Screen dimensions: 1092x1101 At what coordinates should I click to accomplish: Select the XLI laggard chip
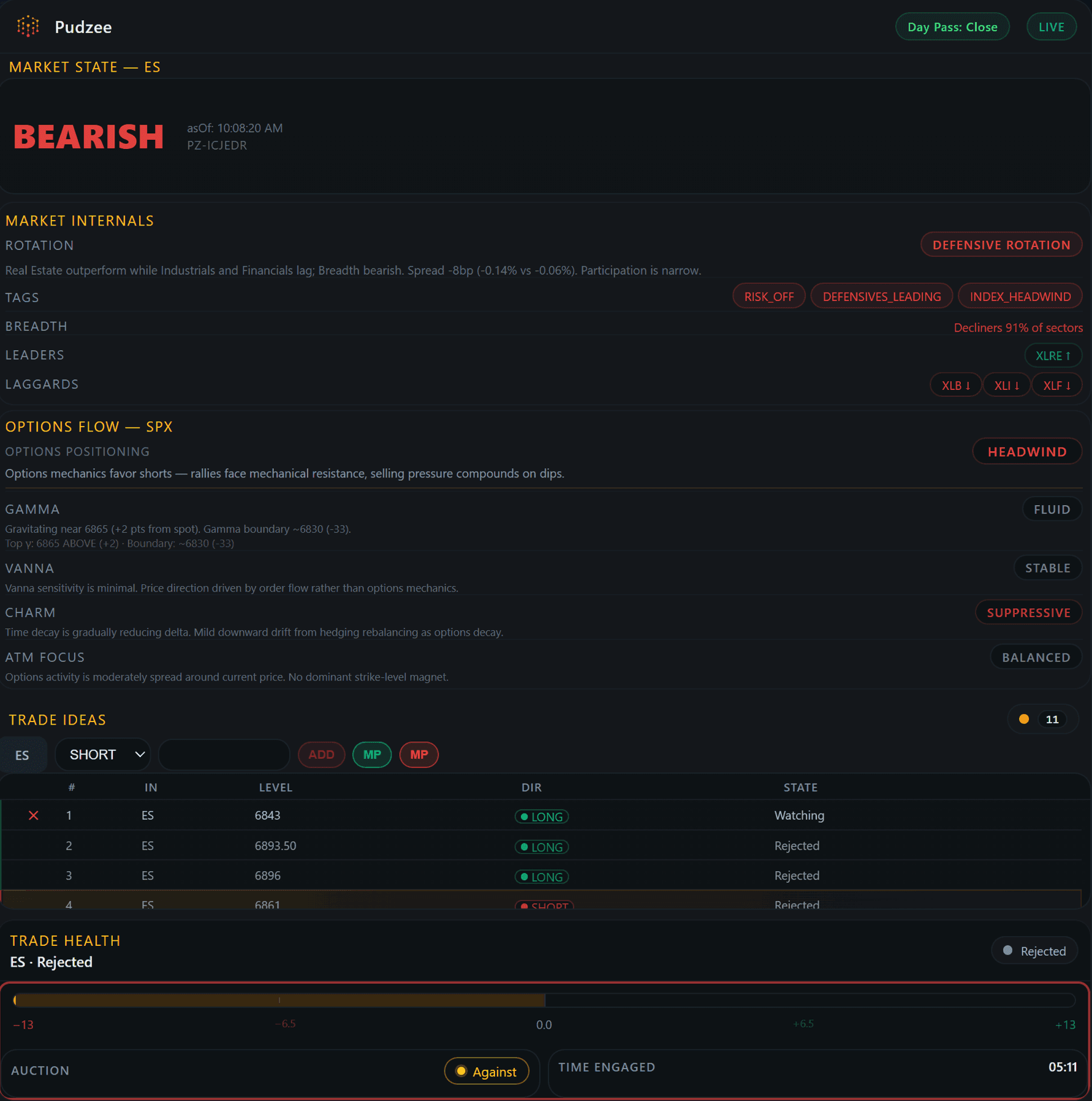coord(1006,385)
